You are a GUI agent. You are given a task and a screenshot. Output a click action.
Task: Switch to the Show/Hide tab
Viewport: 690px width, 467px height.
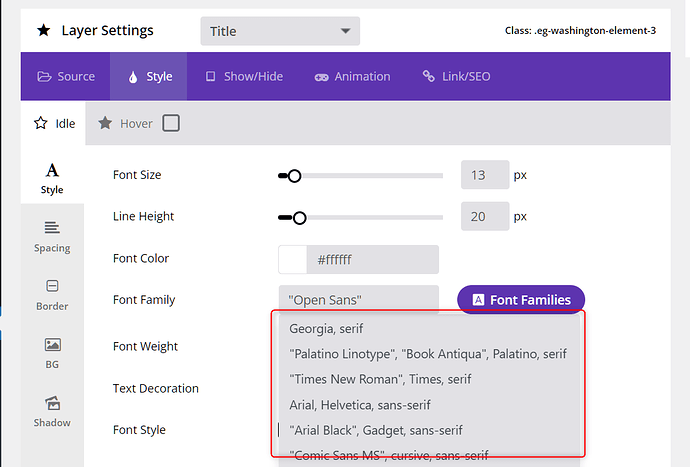(x=244, y=76)
